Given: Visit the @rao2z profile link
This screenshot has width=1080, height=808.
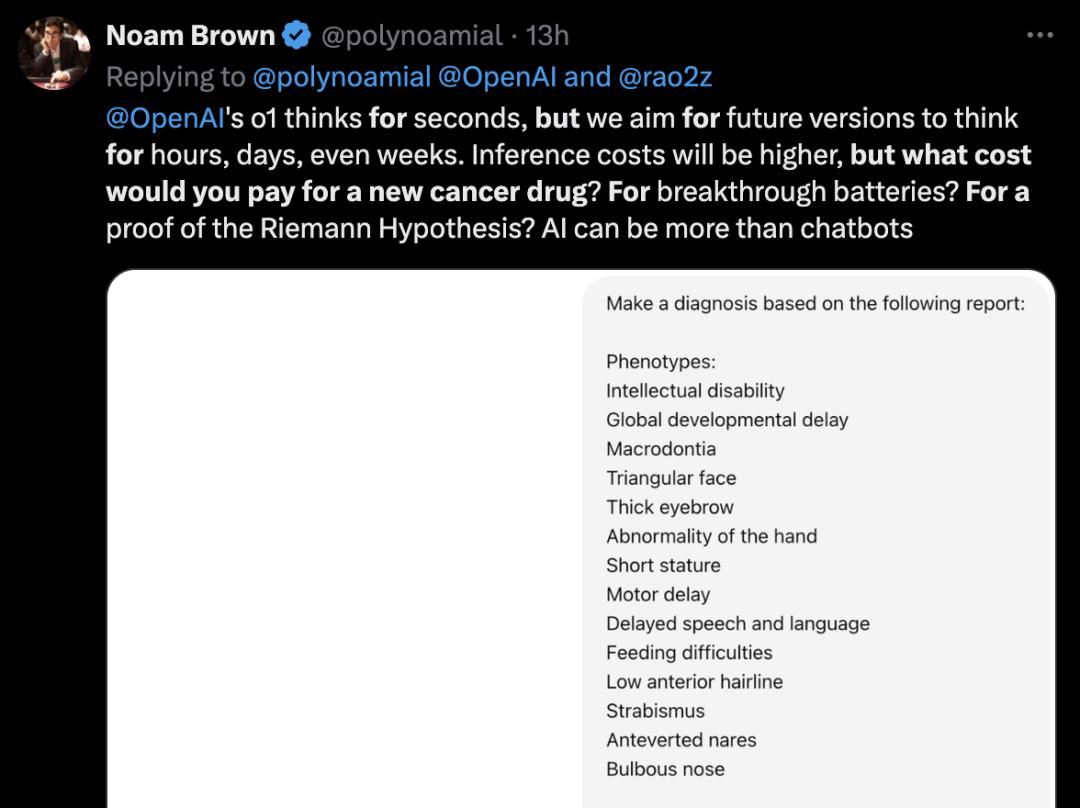Looking at the screenshot, I should click(x=666, y=77).
